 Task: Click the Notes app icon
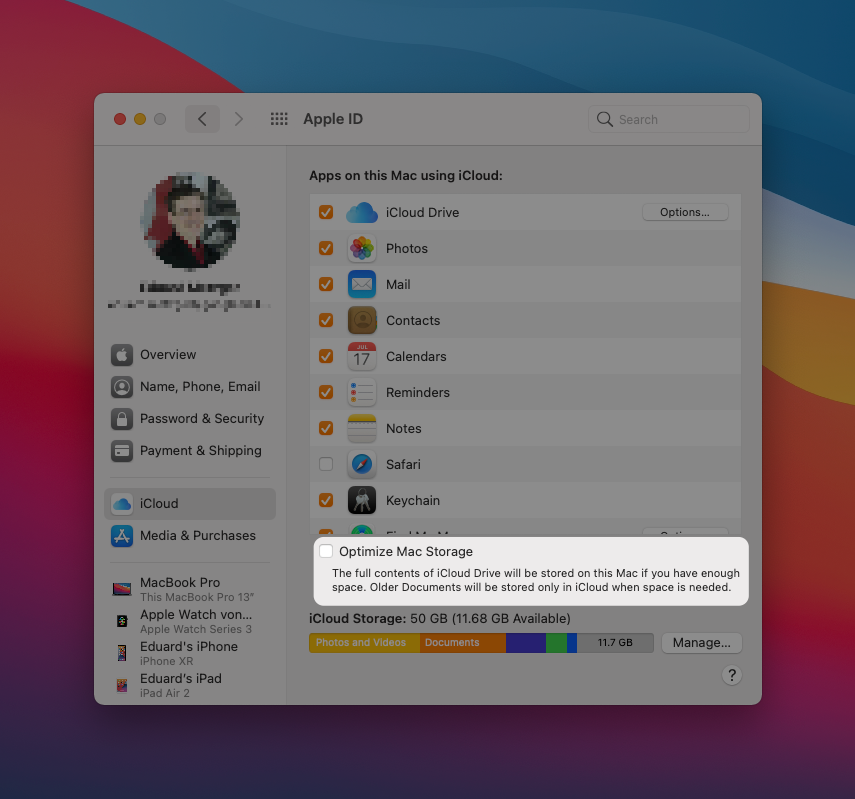coord(362,428)
